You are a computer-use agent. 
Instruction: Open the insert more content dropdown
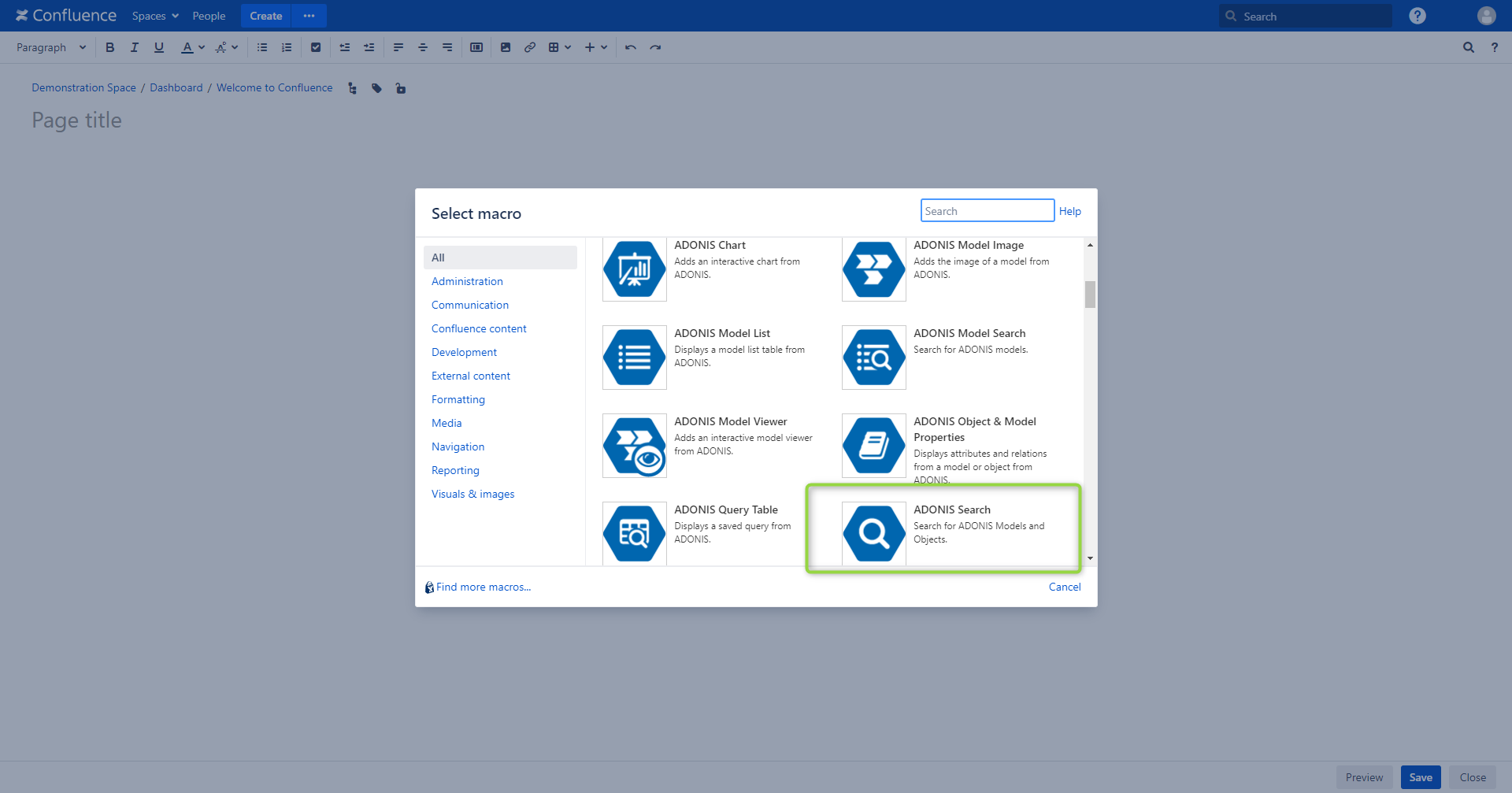tap(596, 47)
